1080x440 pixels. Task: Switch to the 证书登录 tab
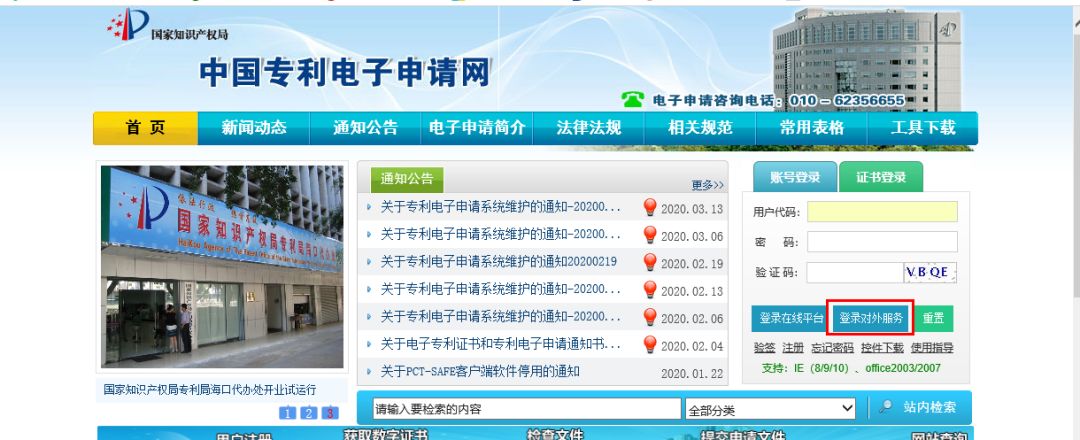(x=881, y=177)
